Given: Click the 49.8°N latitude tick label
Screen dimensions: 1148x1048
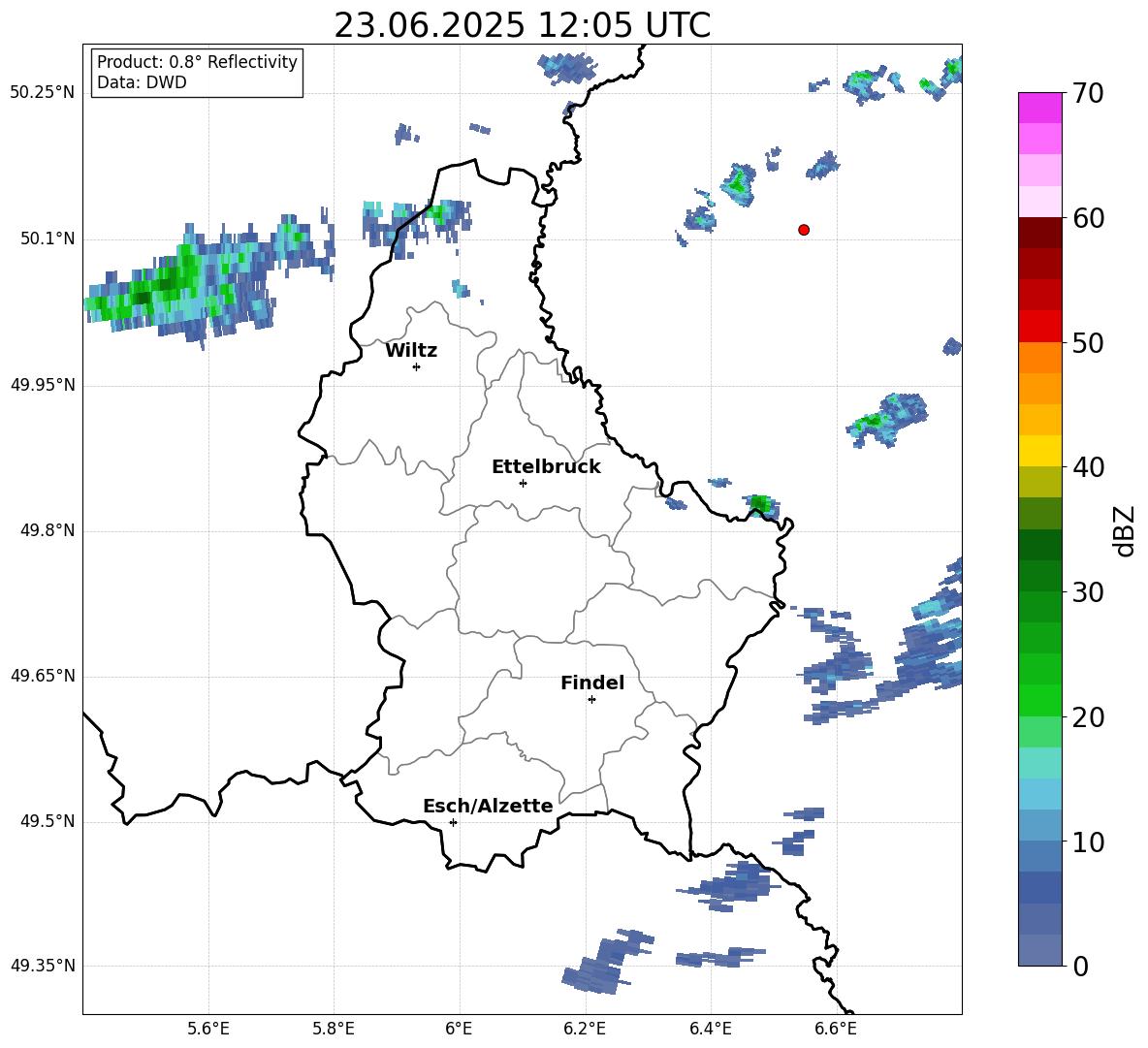Looking at the screenshot, I should [x=48, y=530].
